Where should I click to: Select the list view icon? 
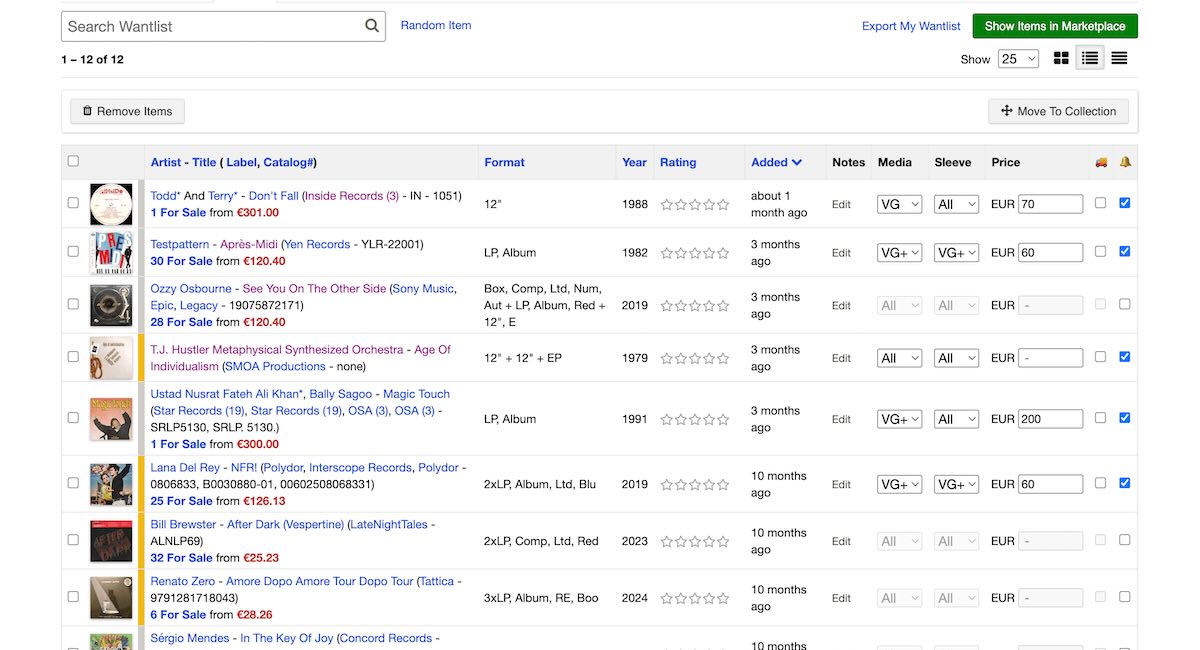1089,59
